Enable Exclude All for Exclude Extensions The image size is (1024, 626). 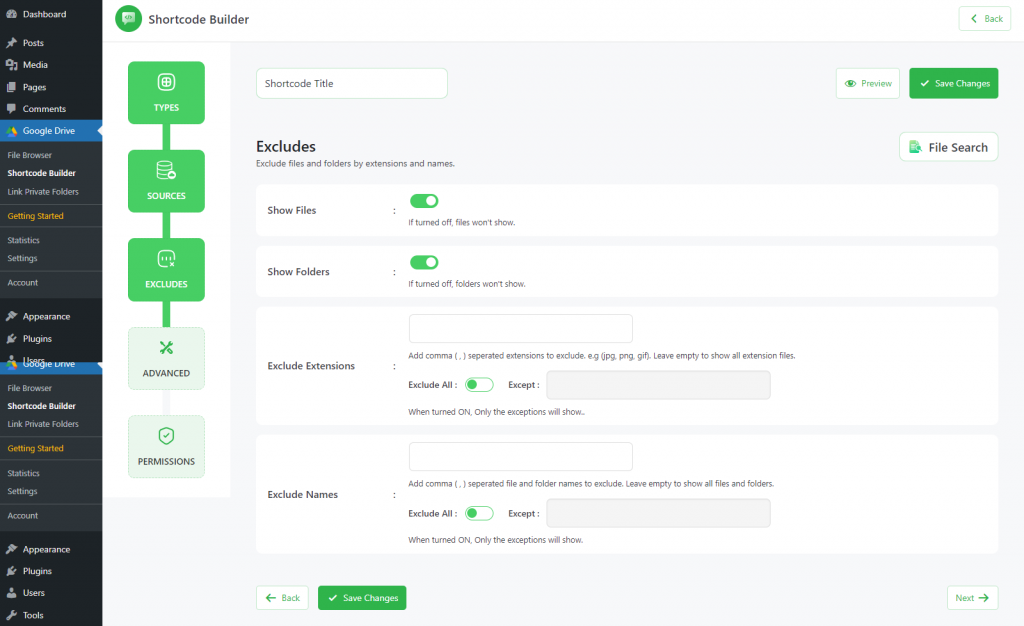click(479, 385)
